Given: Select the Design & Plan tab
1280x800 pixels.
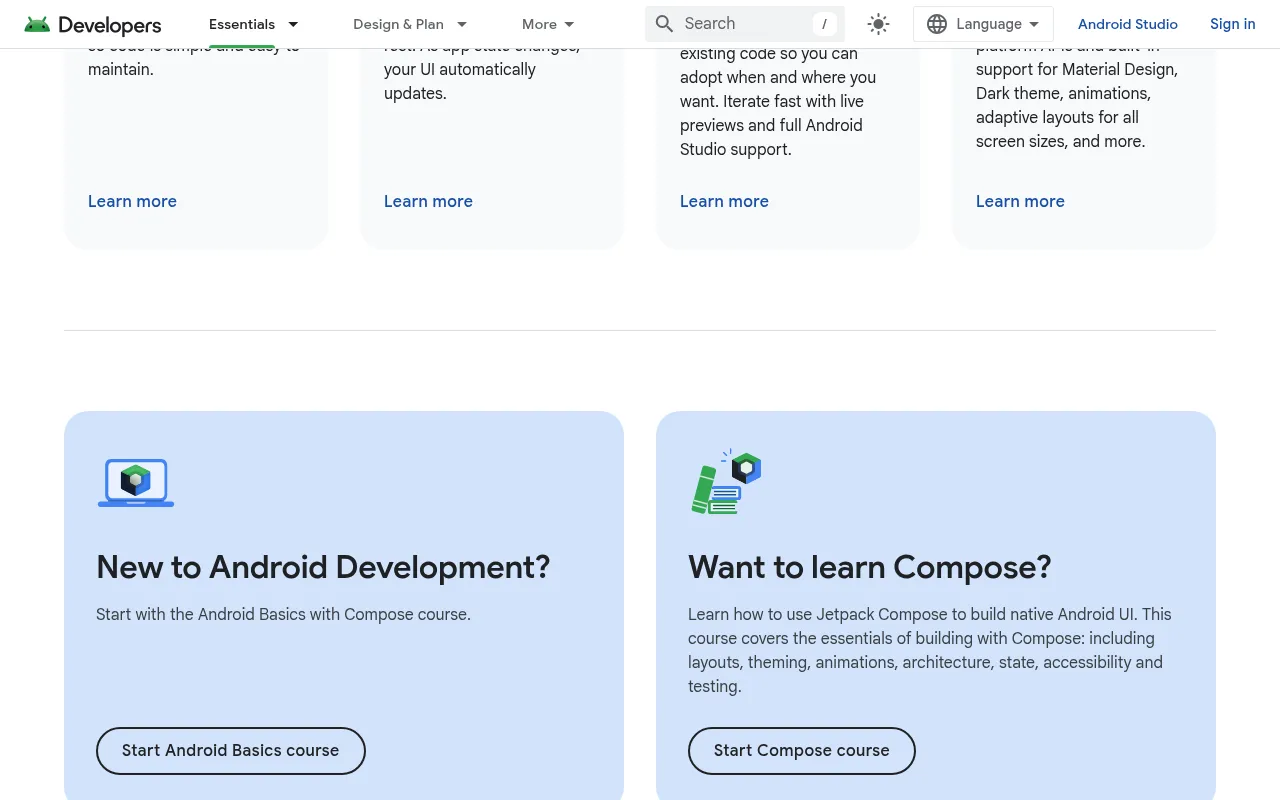Looking at the screenshot, I should coord(398,24).
